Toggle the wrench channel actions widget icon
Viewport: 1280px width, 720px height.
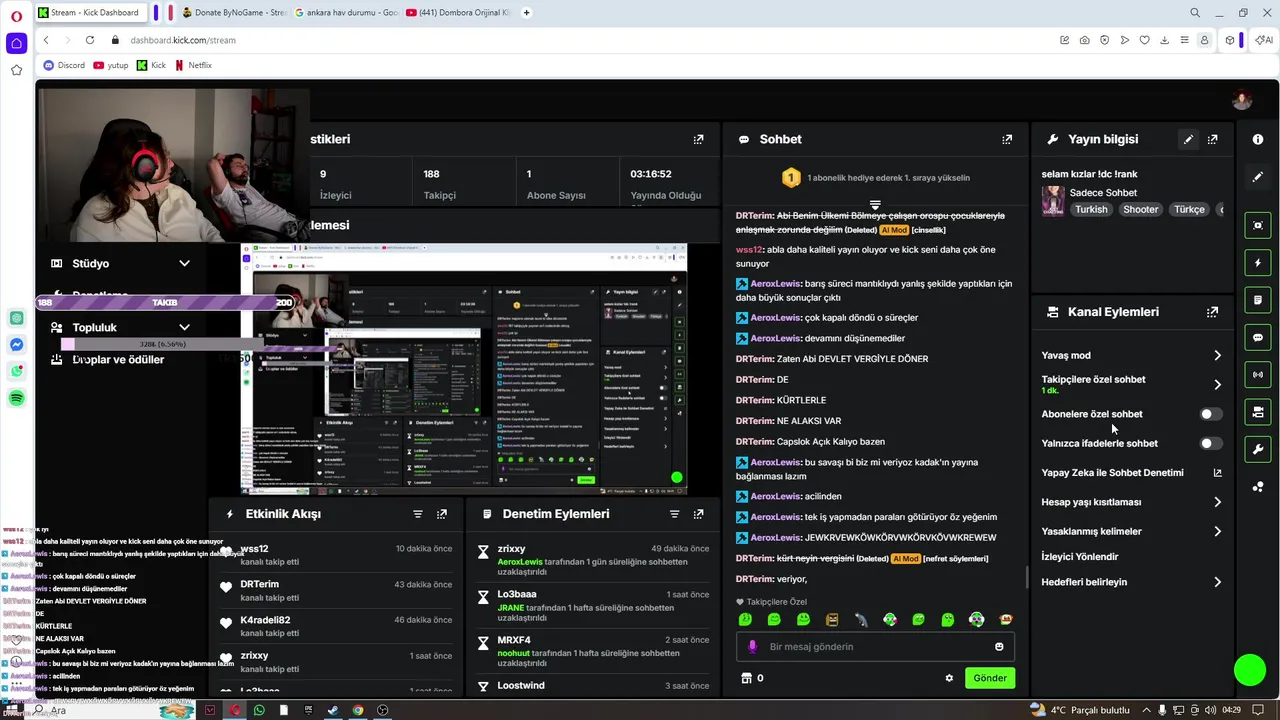pyautogui.click(x=1258, y=449)
